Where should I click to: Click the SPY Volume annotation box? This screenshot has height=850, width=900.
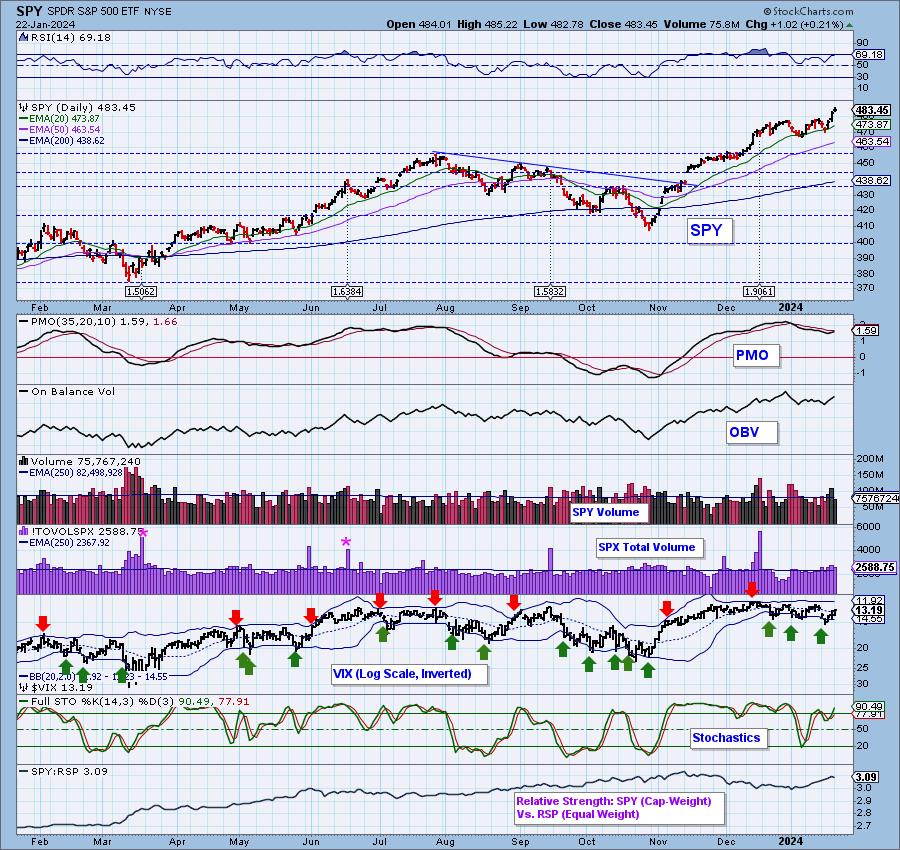tap(608, 513)
